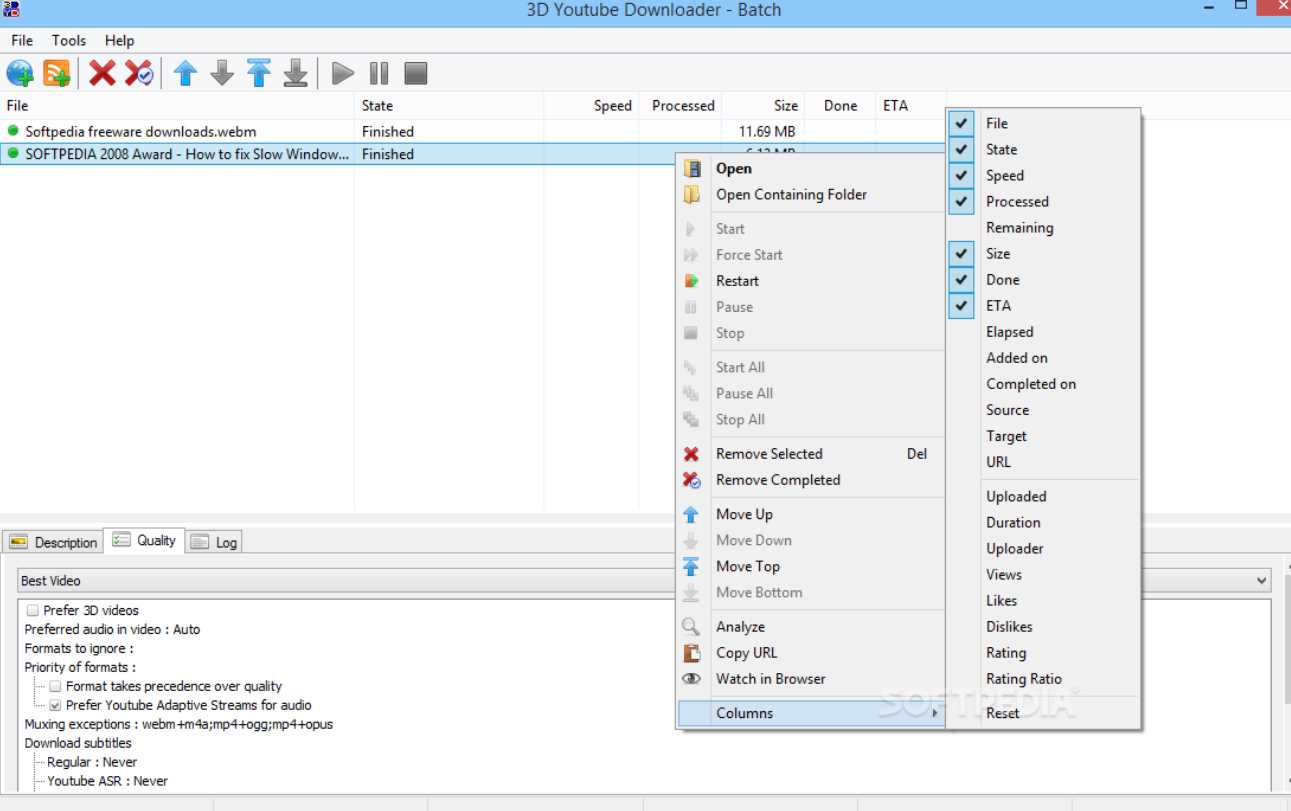
Task: Sort by the State column header
Action: point(449,105)
